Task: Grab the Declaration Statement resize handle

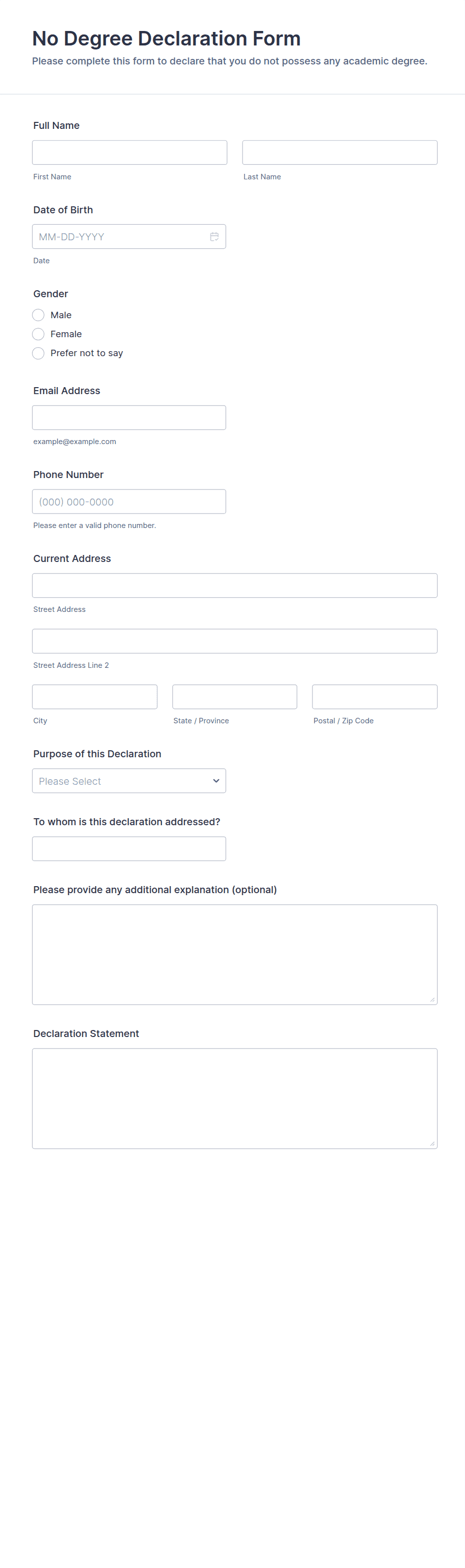Action: (x=432, y=1144)
